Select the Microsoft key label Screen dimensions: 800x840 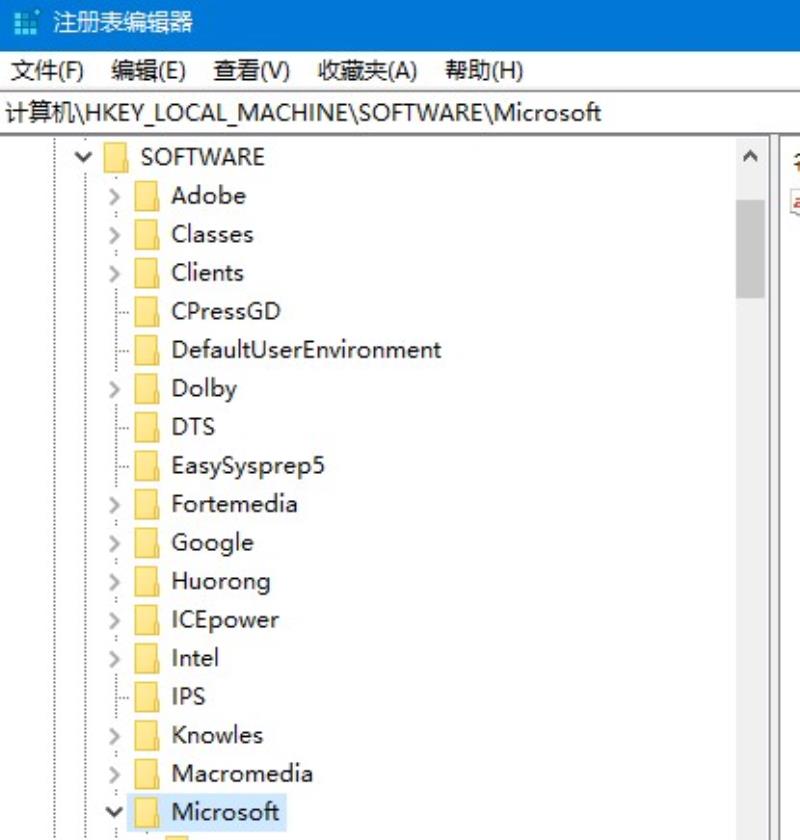pyautogui.click(x=226, y=812)
